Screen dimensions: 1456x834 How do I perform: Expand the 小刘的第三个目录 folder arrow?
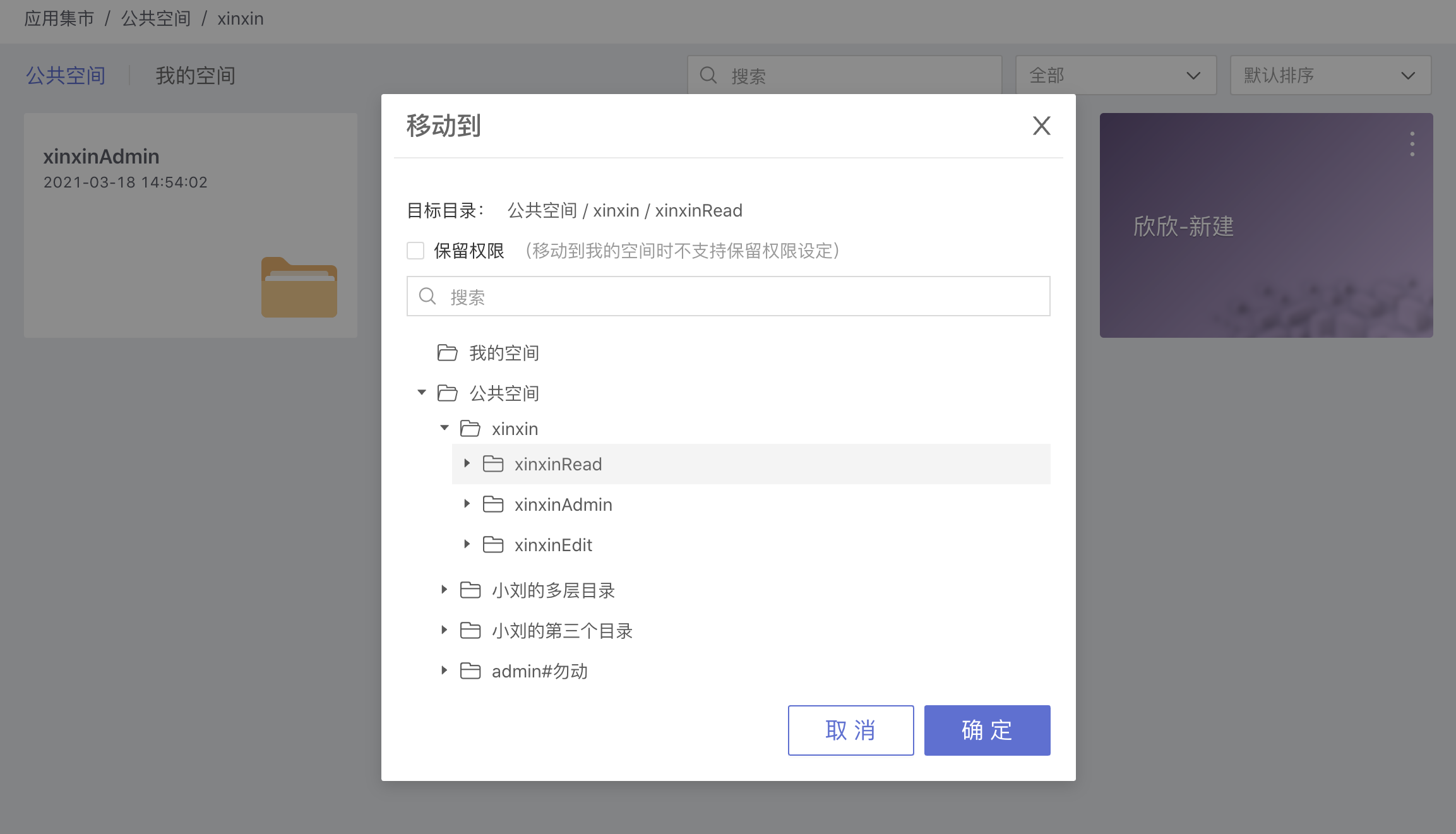pos(444,630)
